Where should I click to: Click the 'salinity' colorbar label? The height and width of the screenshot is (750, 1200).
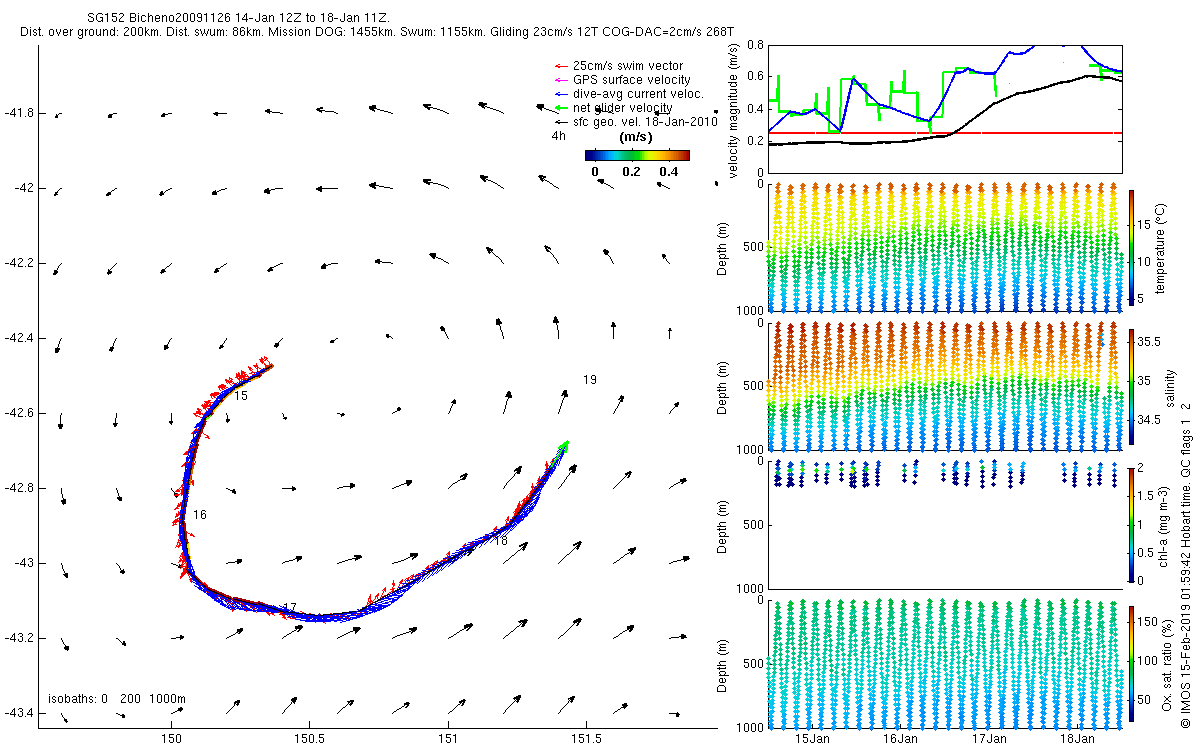click(1169, 386)
